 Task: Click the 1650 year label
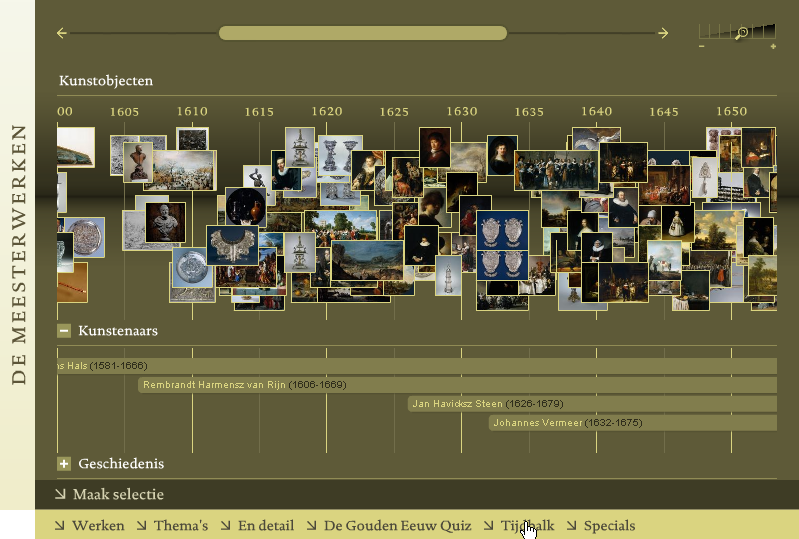pyautogui.click(x=732, y=112)
